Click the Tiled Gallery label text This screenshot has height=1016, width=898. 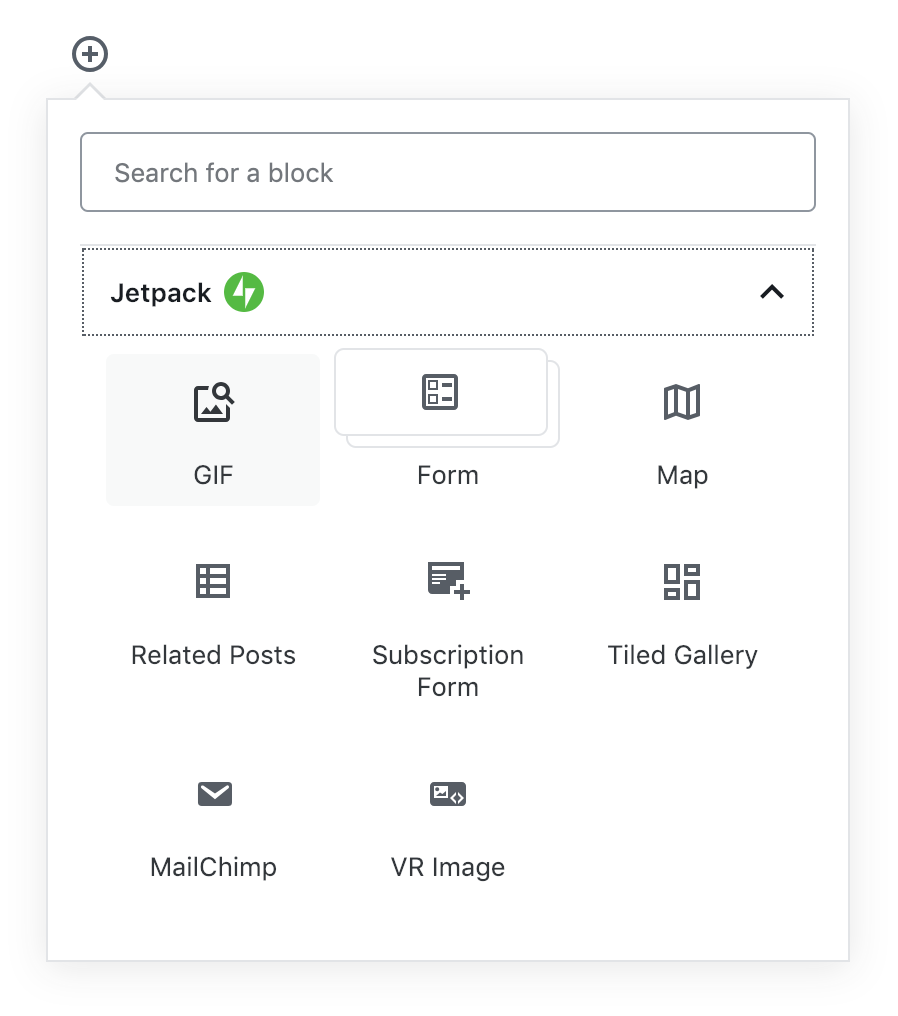click(682, 655)
